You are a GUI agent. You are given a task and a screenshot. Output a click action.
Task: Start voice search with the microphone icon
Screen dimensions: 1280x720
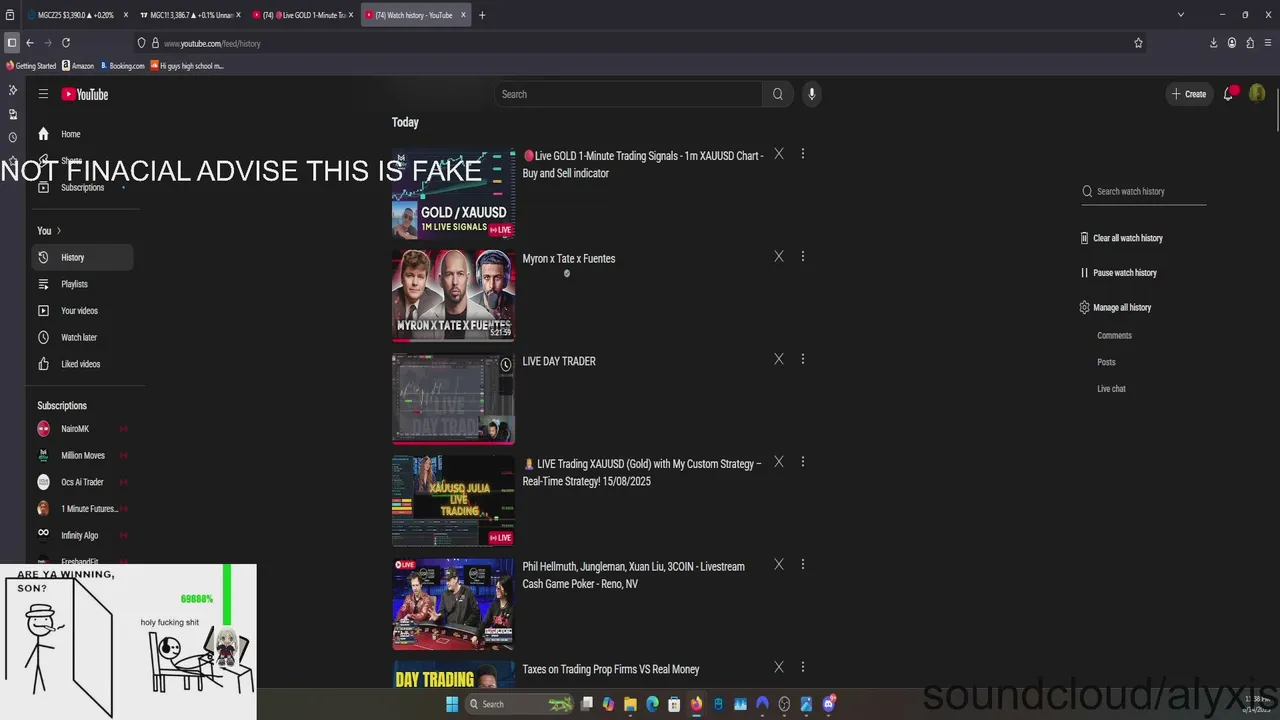tap(811, 94)
